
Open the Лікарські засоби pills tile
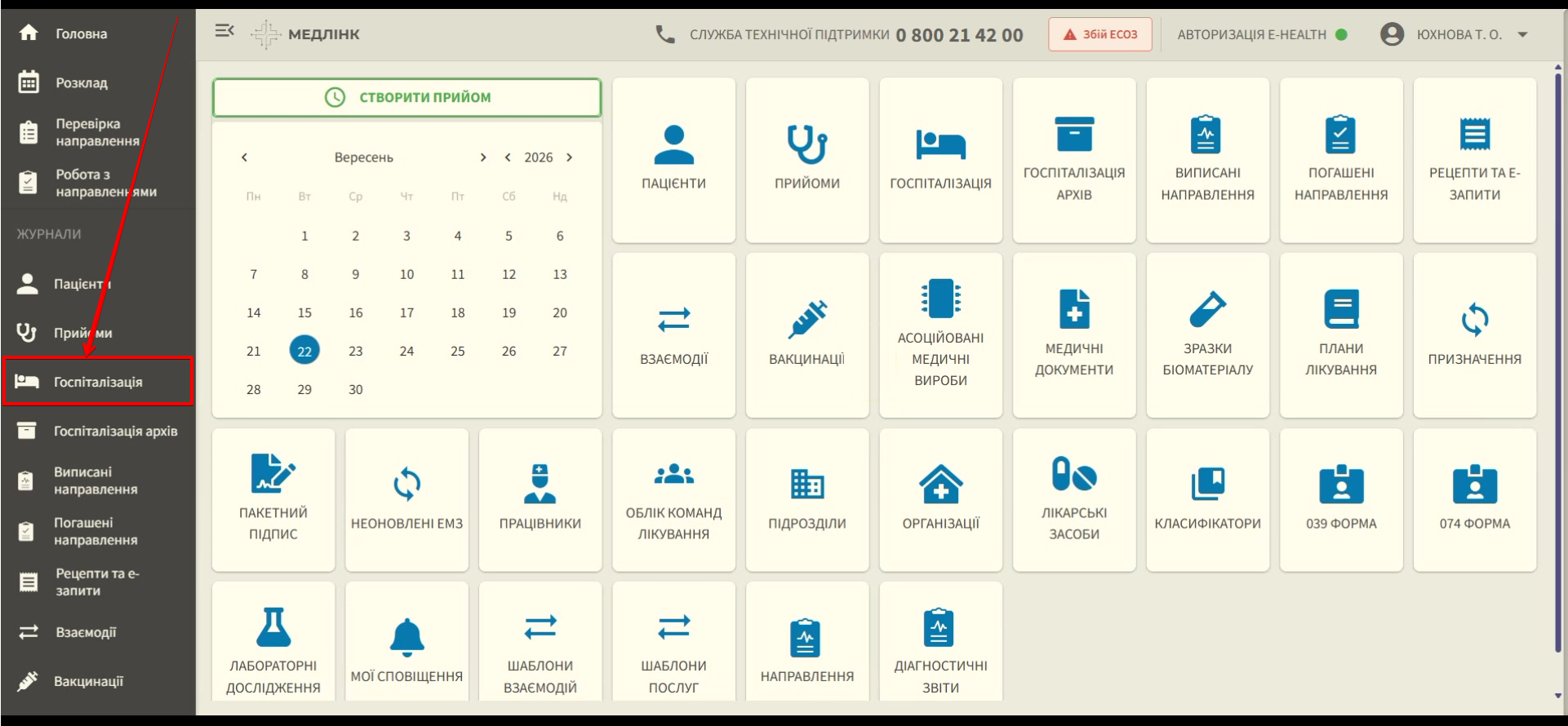pyautogui.click(x=1074, y=500)
